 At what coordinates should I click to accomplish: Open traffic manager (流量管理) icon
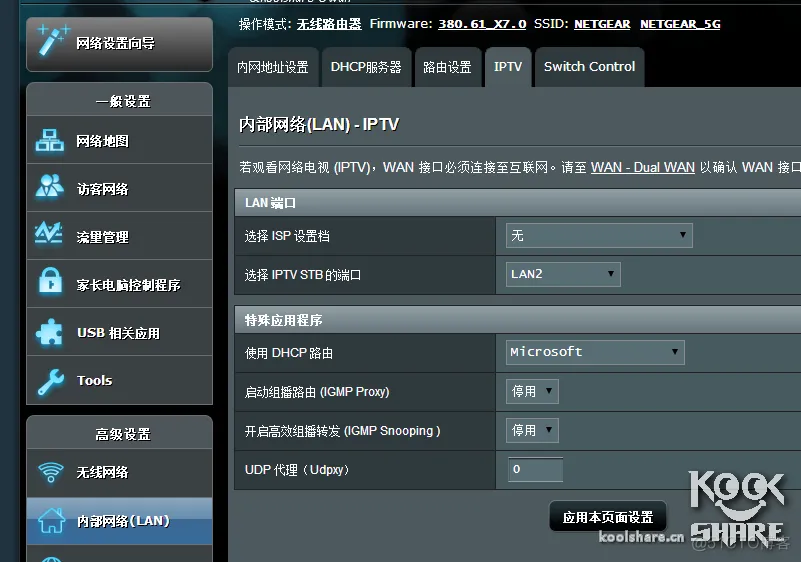pyautogui.click(x=50, y=236)
